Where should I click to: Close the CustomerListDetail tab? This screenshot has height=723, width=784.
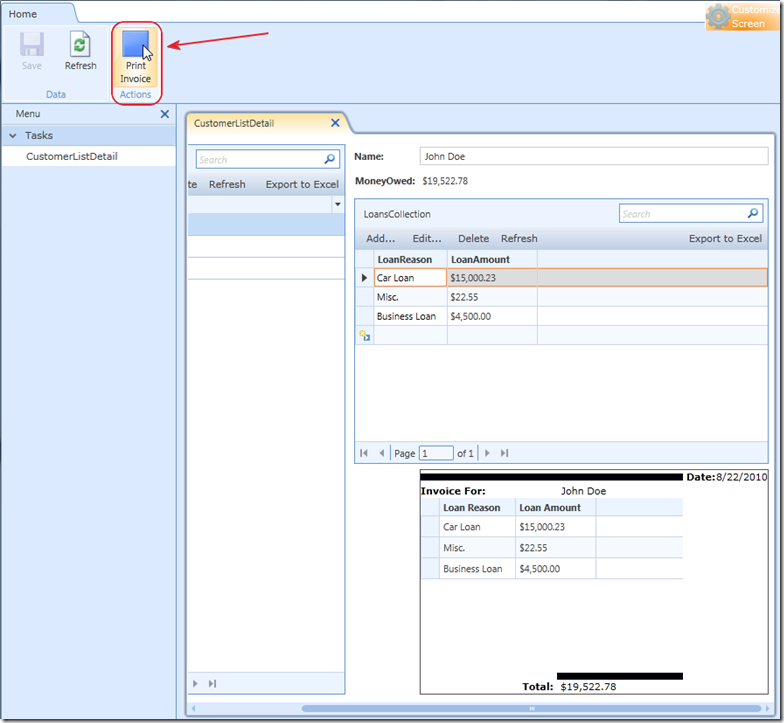pos(335,123)
